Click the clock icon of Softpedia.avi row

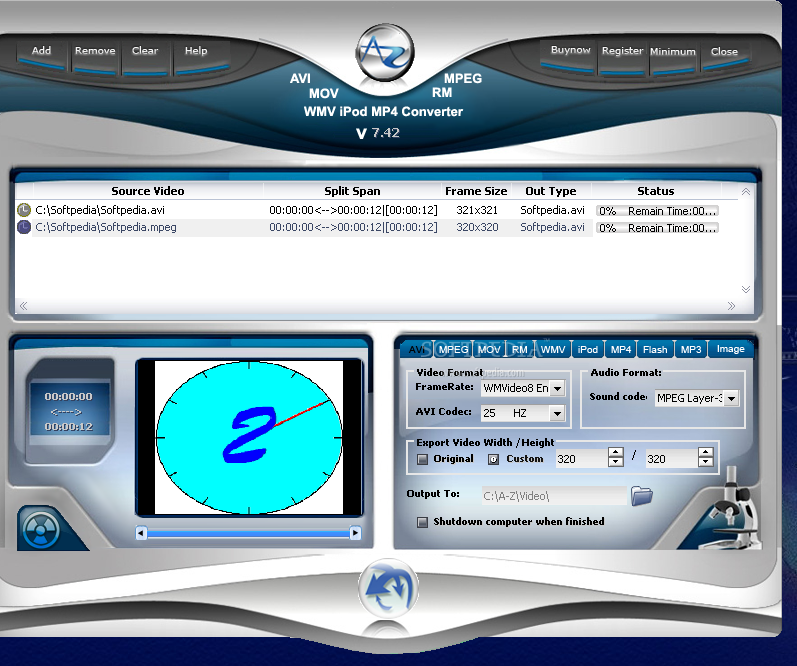(x=24, y=210)
